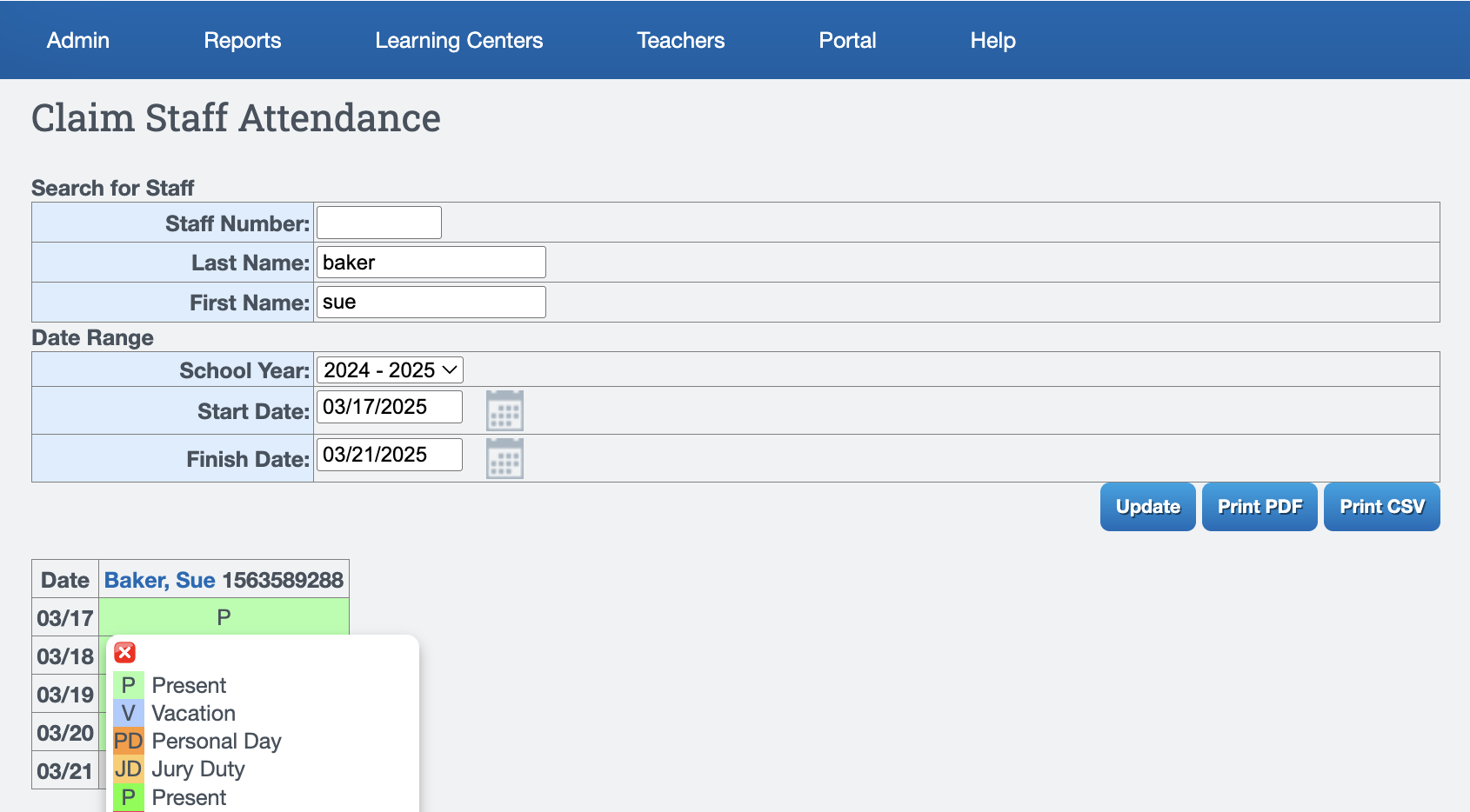Open the Teachers menu

pyautogui.click(x=681, y=40)
